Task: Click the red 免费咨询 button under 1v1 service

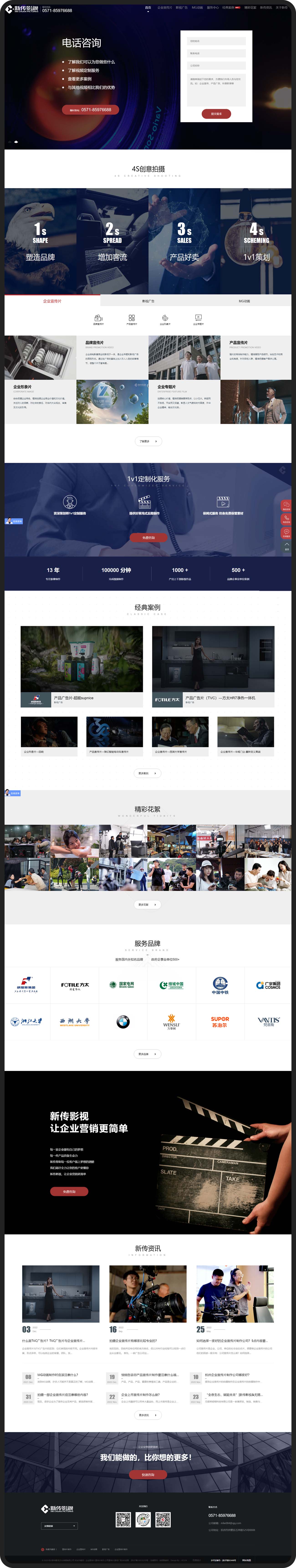Action: 148,537
